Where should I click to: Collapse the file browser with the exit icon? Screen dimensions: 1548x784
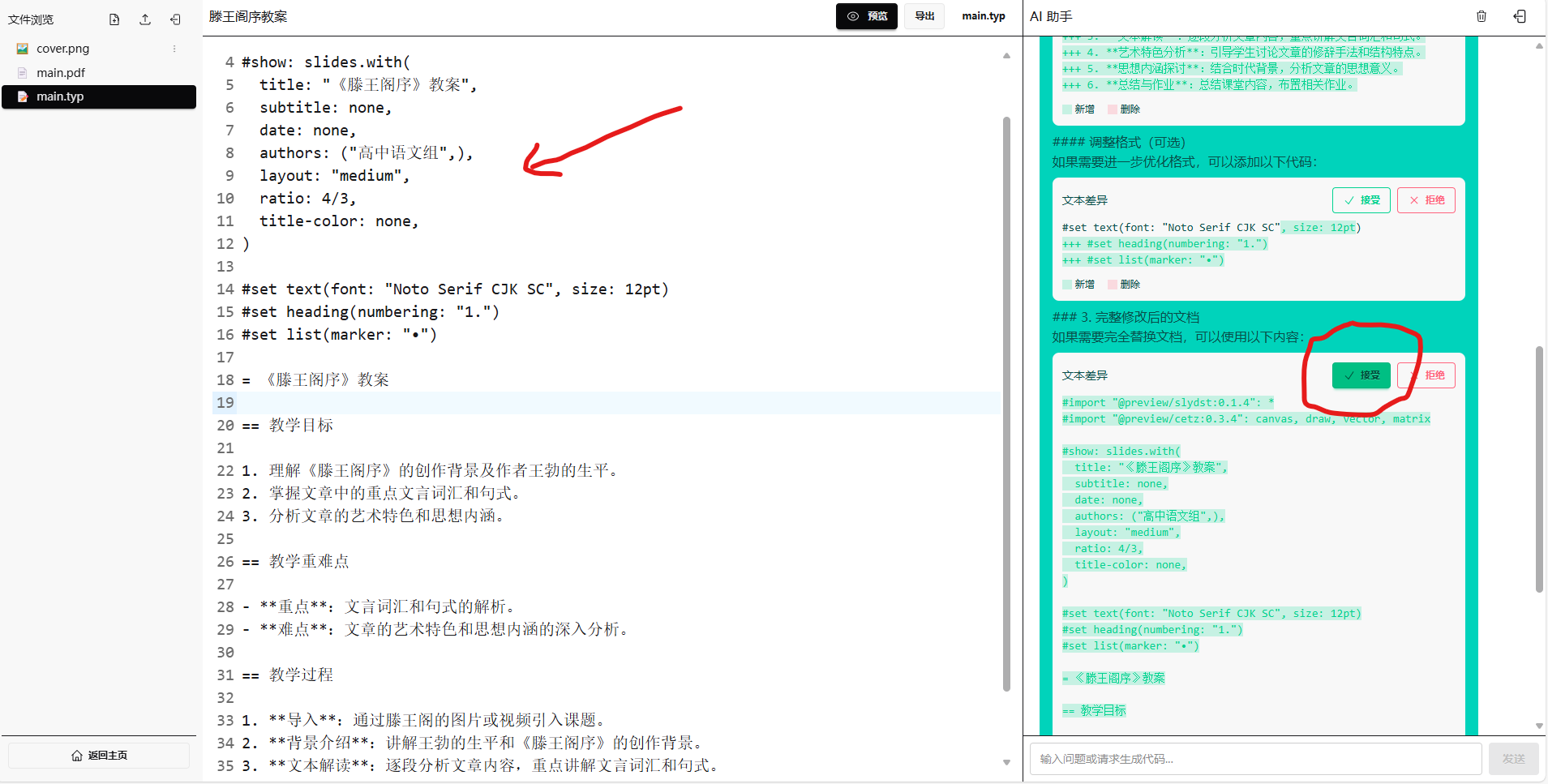point(175,19)
